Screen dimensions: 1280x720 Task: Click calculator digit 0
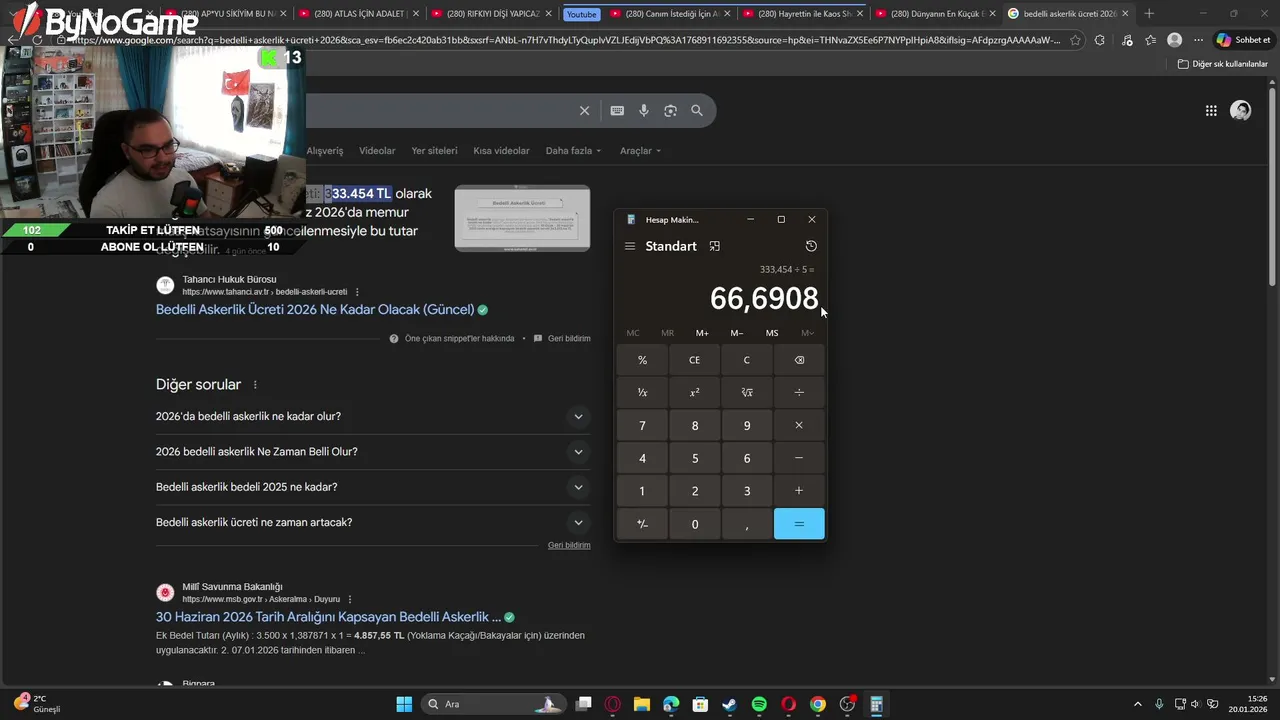(x=695, y=524)
